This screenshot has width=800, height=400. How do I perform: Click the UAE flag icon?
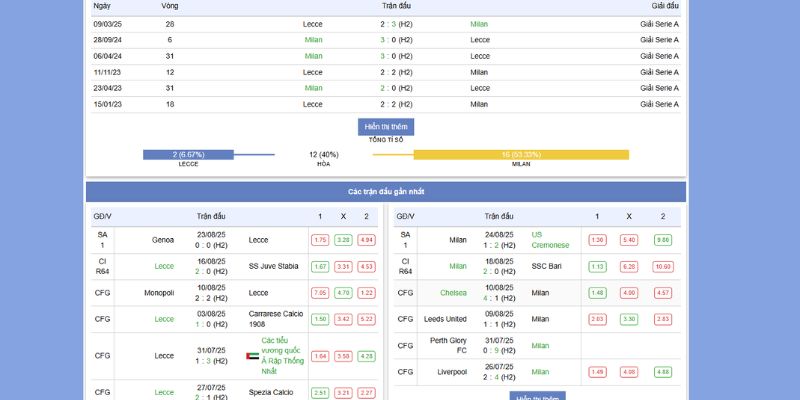click(252, 356)
